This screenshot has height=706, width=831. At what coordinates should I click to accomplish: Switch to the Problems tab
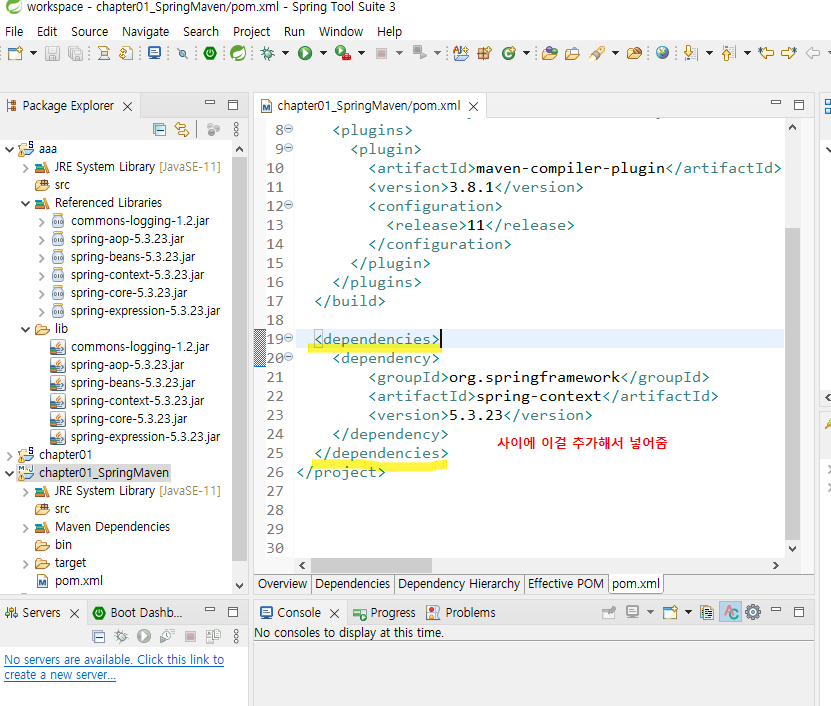[x=461, y=613]
